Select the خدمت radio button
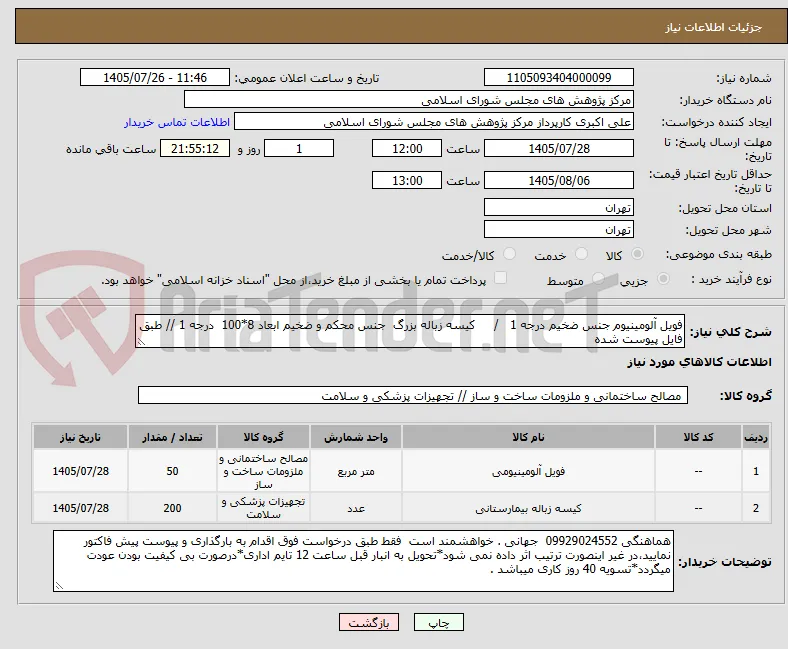This screenshot has width=788, height=649. point(581,254)
